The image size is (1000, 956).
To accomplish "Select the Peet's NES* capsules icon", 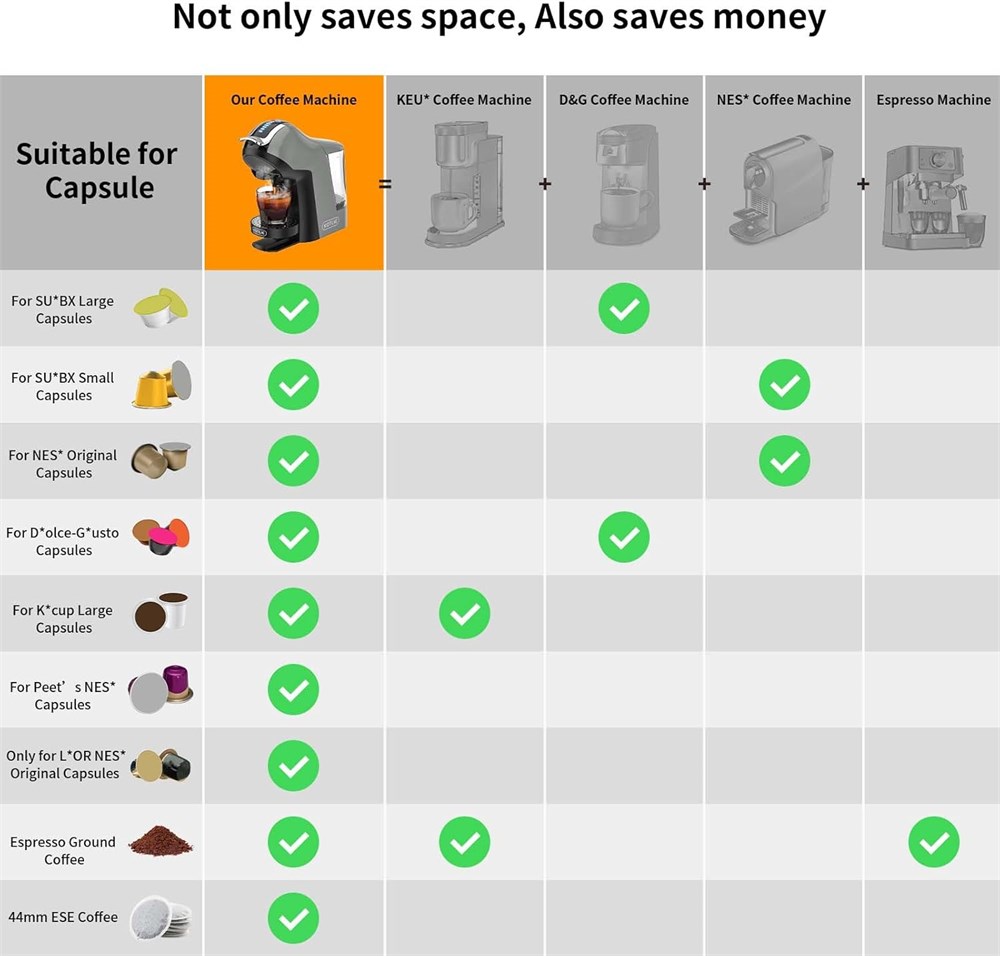I will tap(160, 689).
